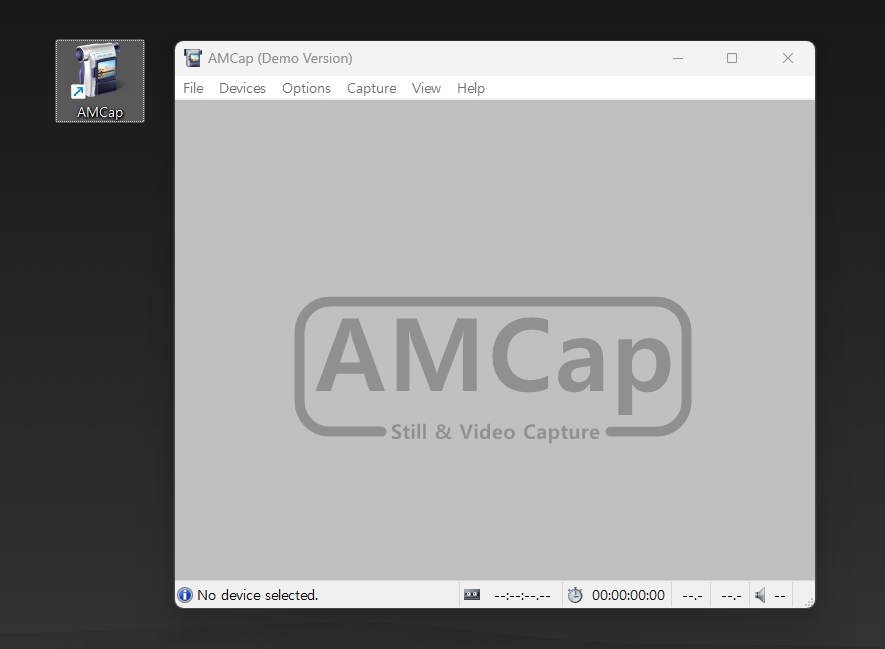
Task: Open the Help menu
Action: click(x=470, y=88)
